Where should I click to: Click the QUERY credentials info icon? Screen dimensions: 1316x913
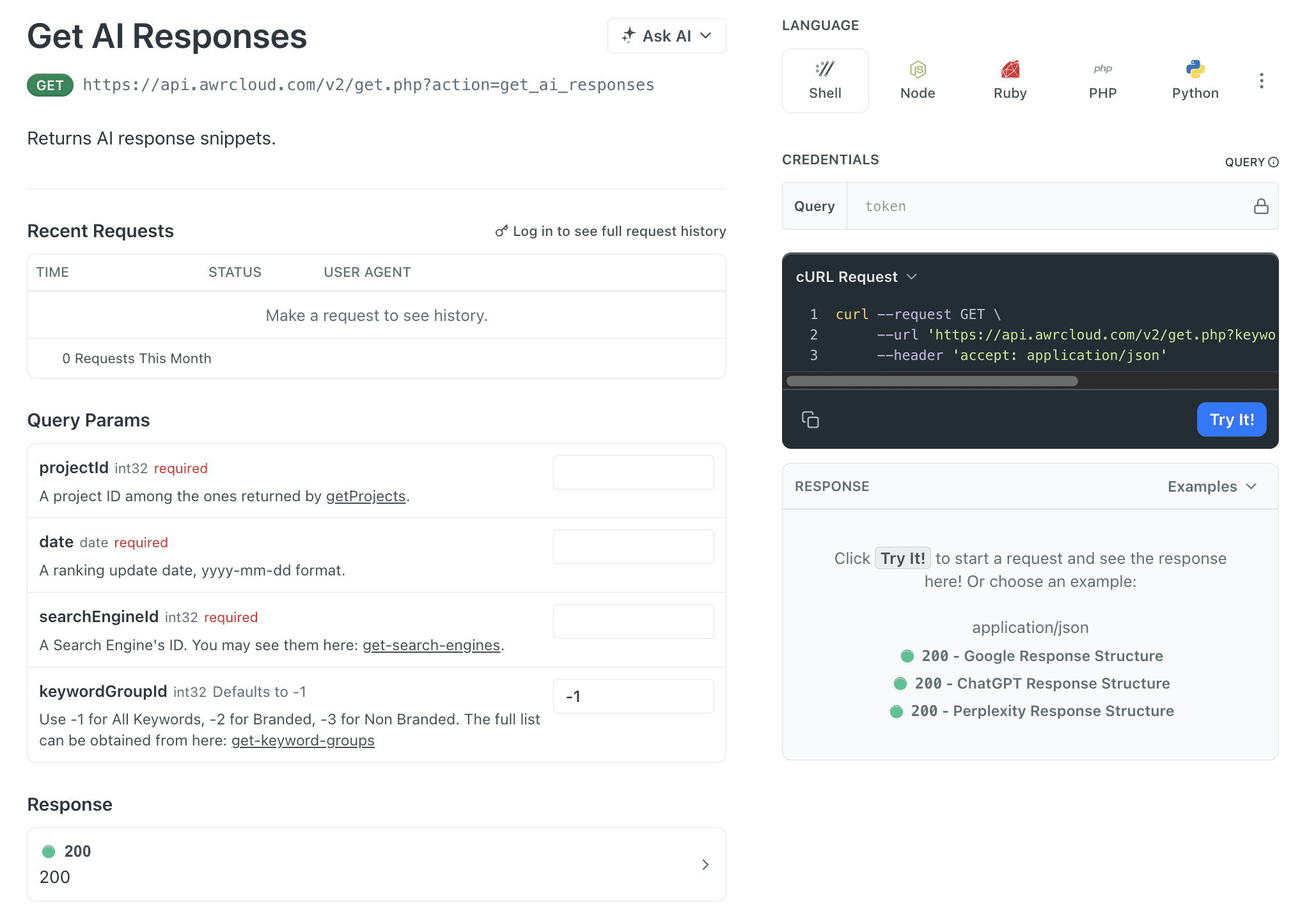click(1274, 162)
